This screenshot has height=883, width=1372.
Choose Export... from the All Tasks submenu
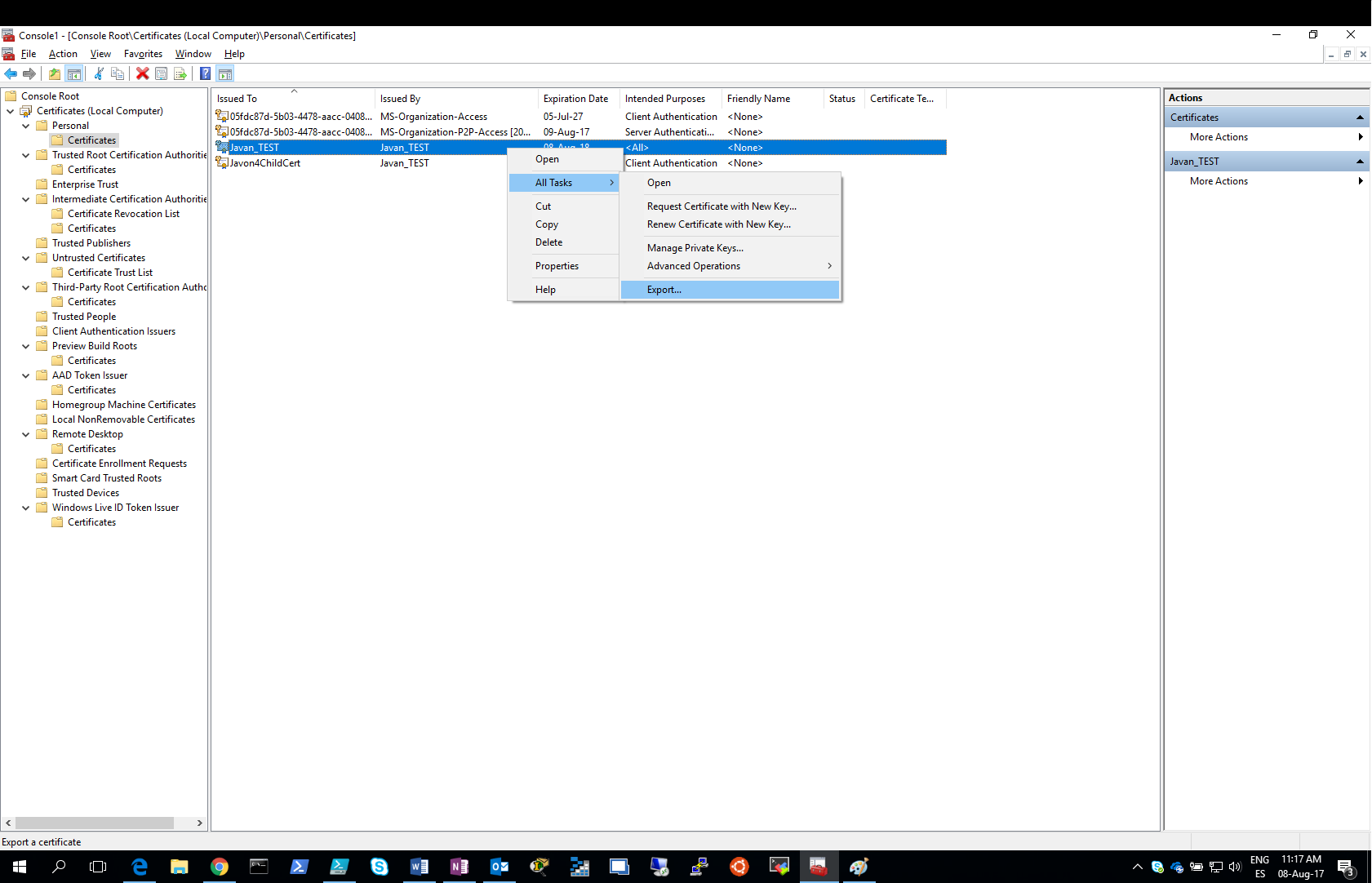(664, 290)
